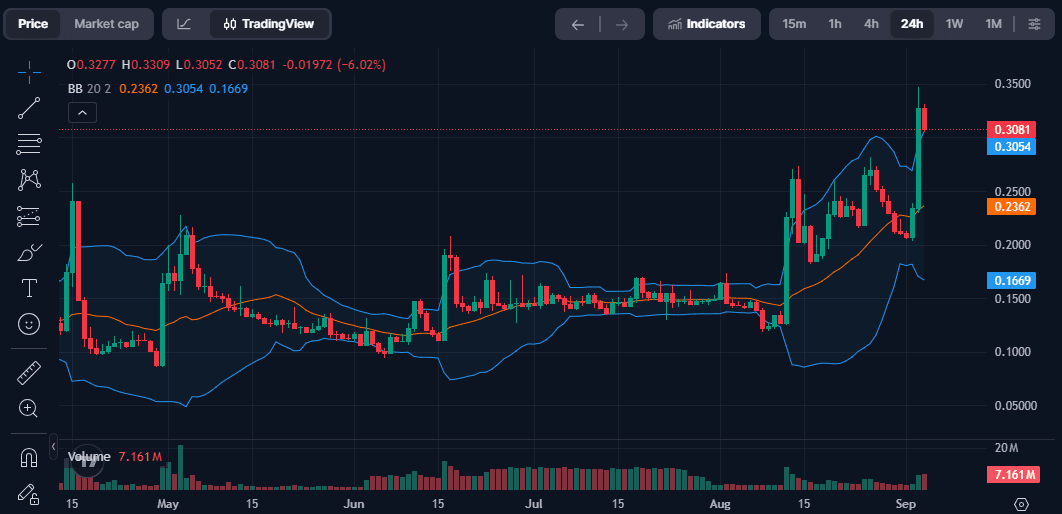Click the 0.1000 price axis tick
The width and height of the screenshot is (1062, 514).
pyautogui.click(x=1012, y=351)
